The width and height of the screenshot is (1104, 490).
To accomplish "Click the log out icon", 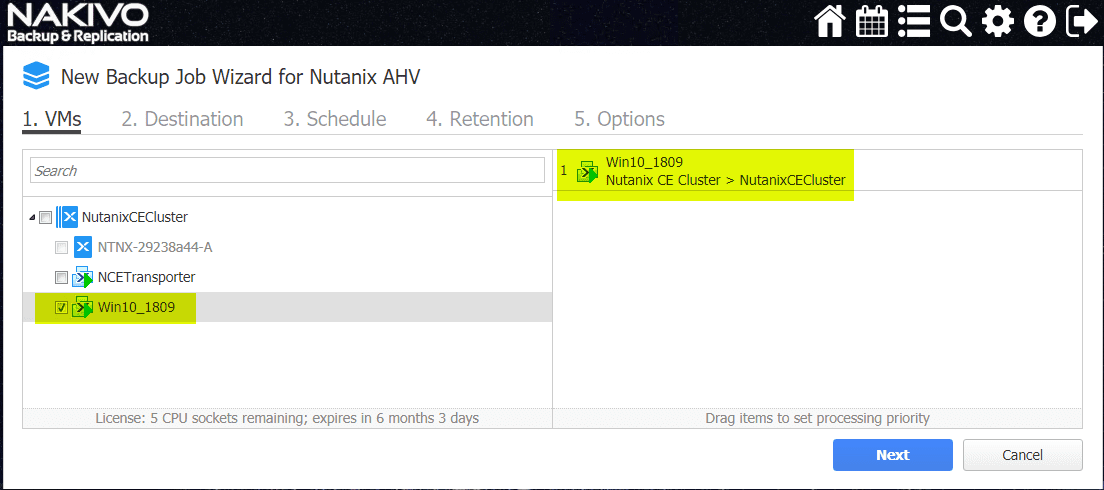I will (x=1081, y=21).
